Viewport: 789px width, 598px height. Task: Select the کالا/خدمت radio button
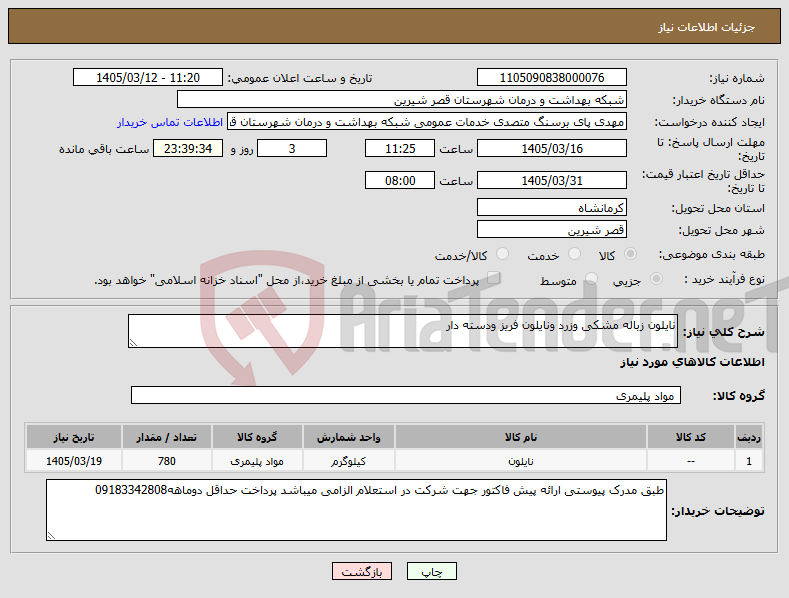(x=502, y=254)
